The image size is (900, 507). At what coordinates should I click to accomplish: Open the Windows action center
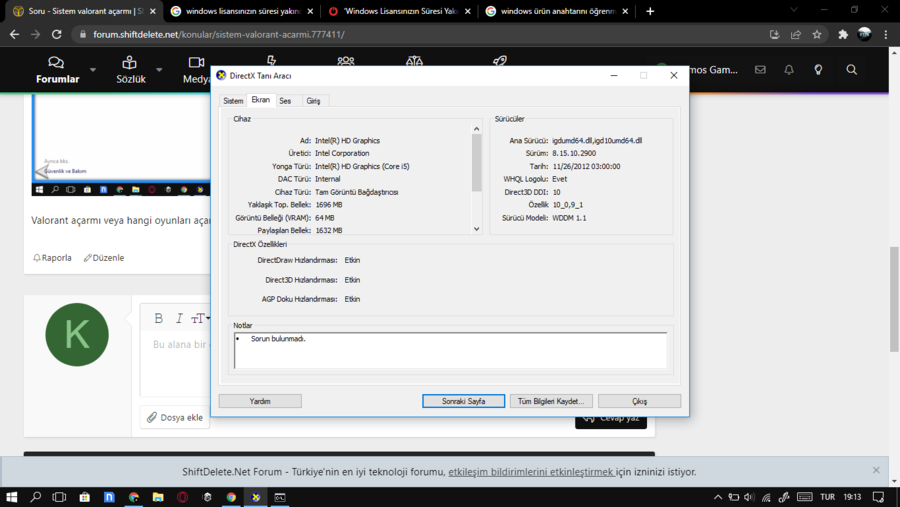point(878,497)
